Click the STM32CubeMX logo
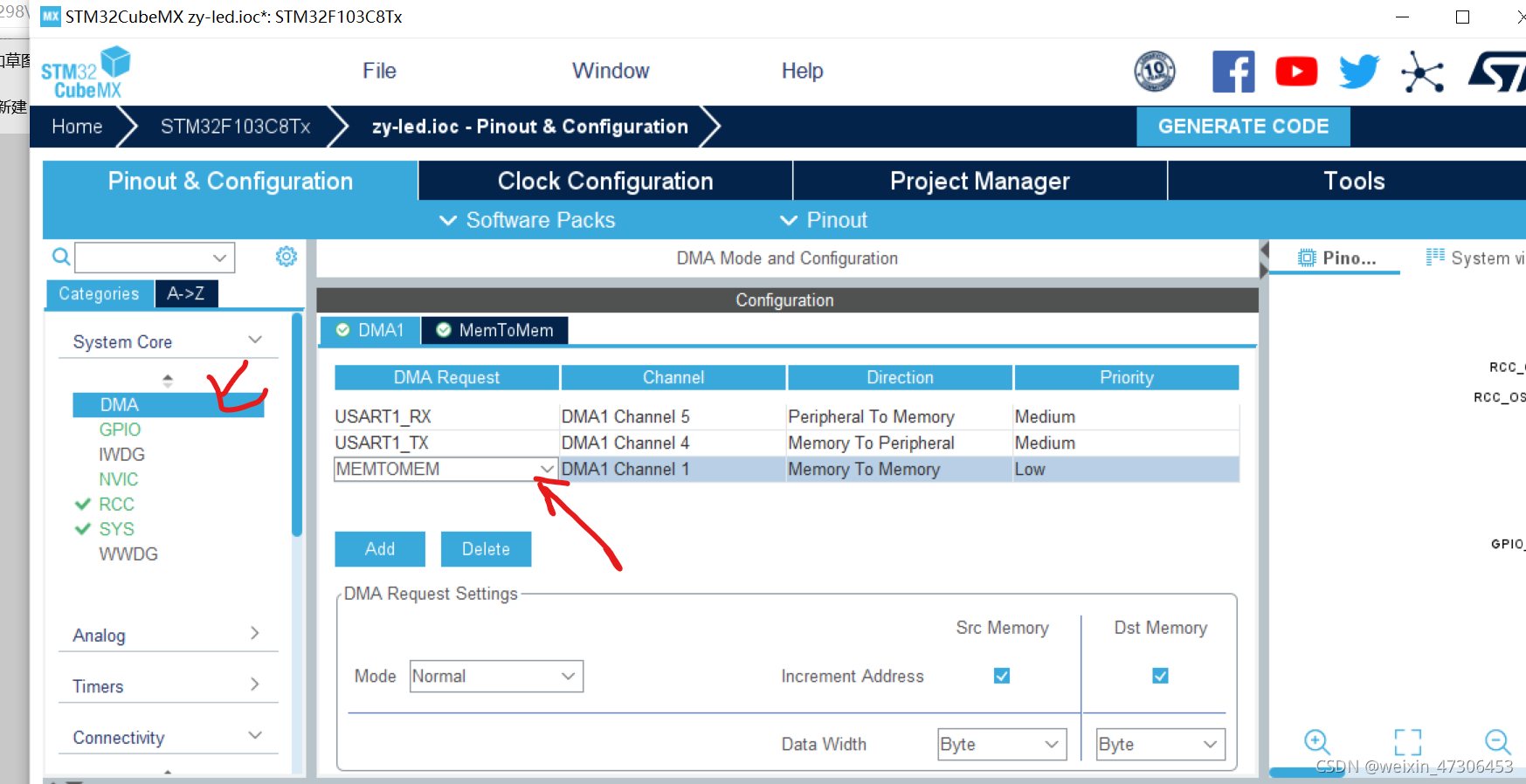 (86, 72)
